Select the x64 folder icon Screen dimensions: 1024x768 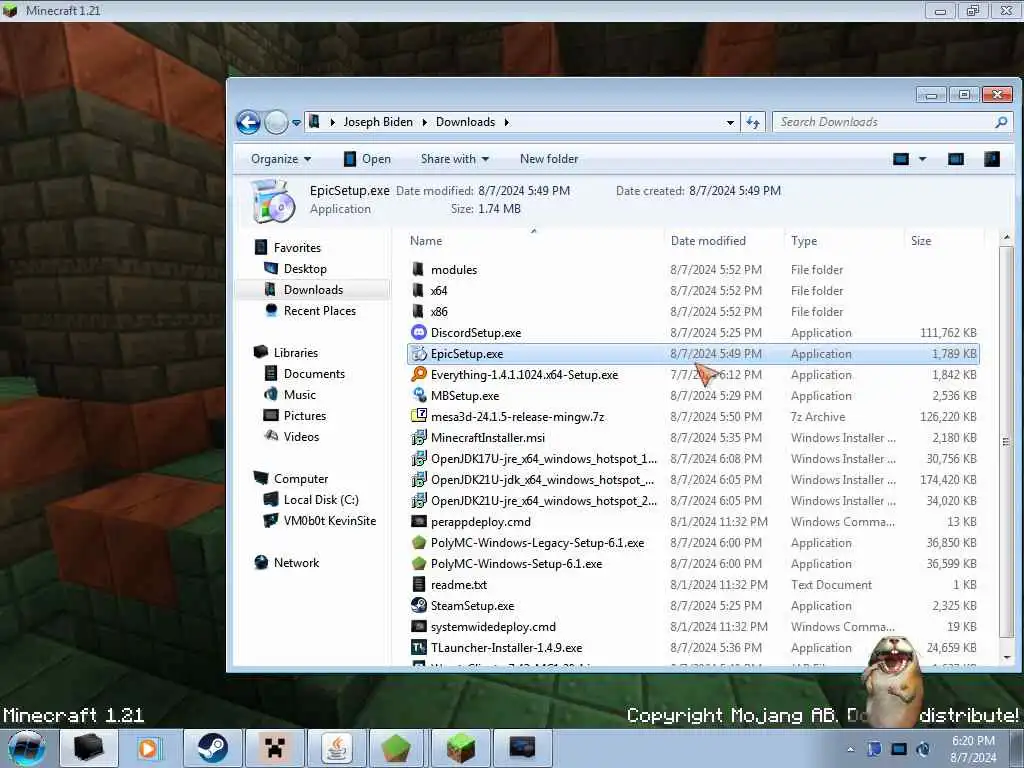419,291
